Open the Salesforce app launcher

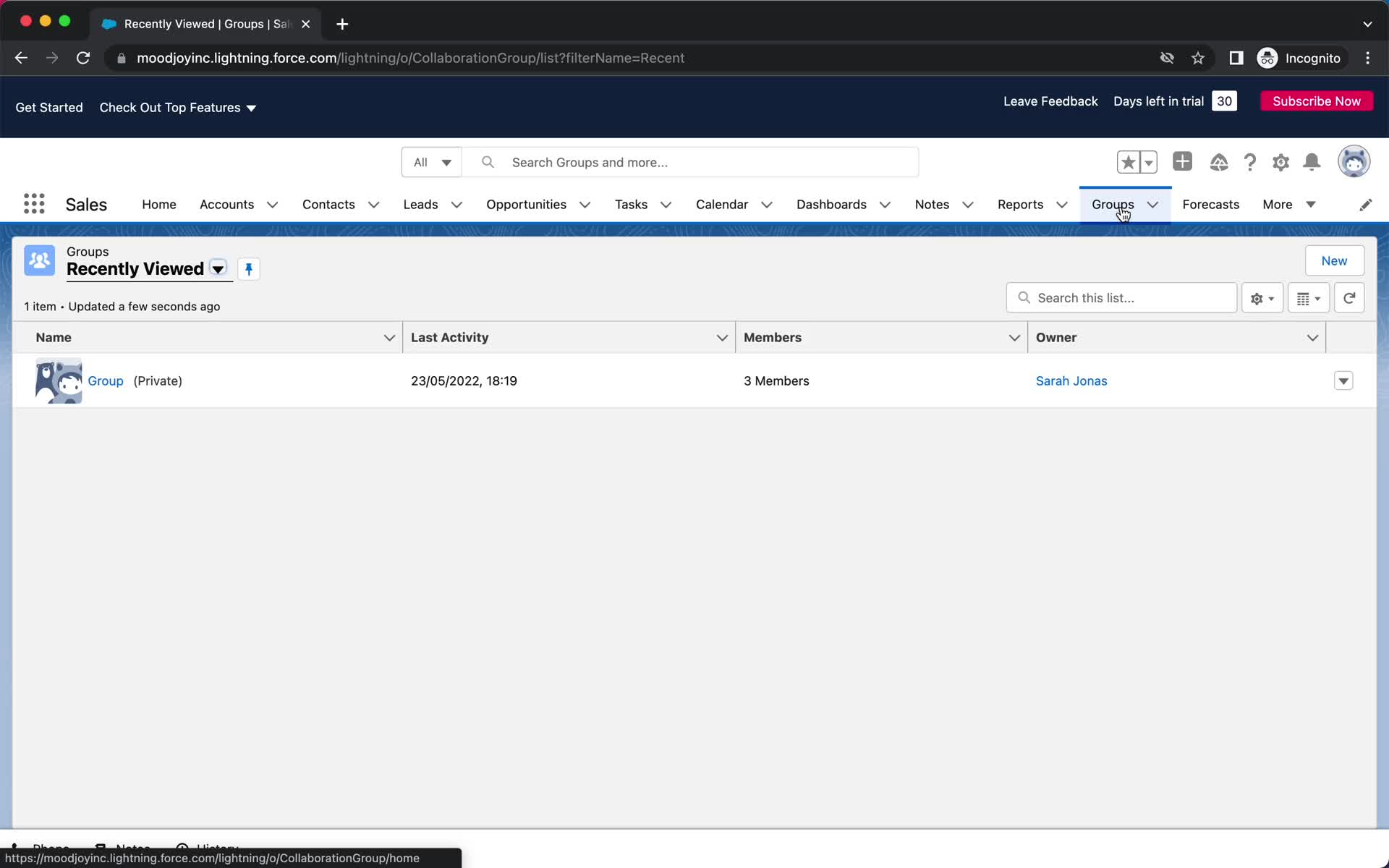pyautogui.click(x=33, y=203)
